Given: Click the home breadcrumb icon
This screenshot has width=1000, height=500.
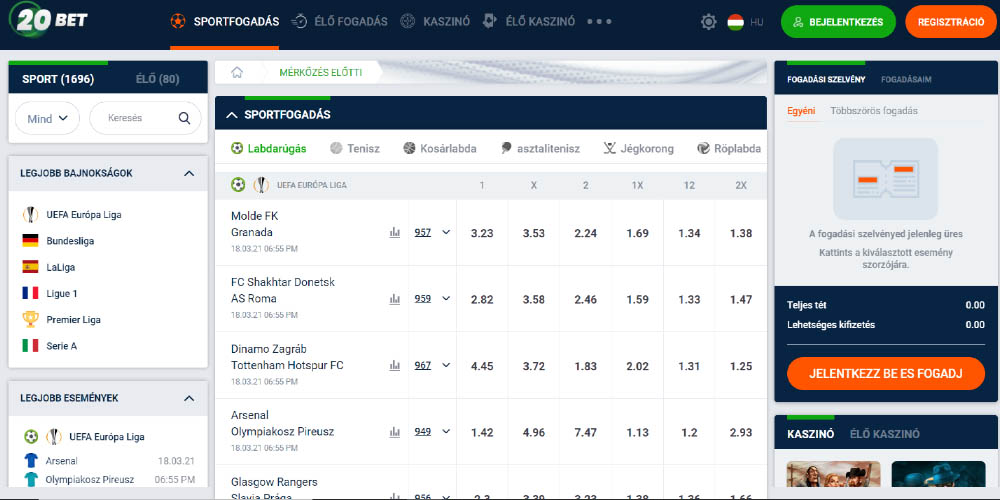Looking at the screenshot, I should point(237,73).
